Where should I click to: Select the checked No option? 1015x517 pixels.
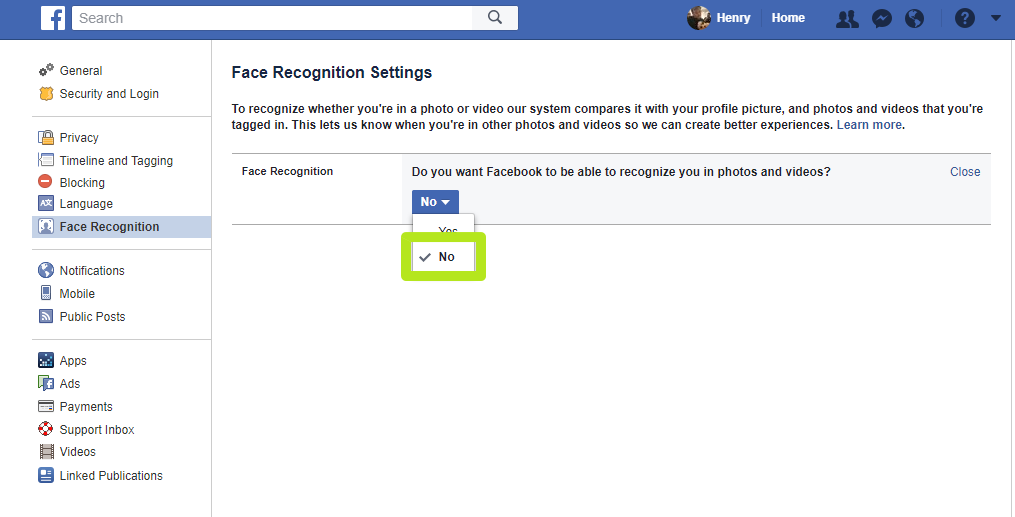[x=444, y=257]
